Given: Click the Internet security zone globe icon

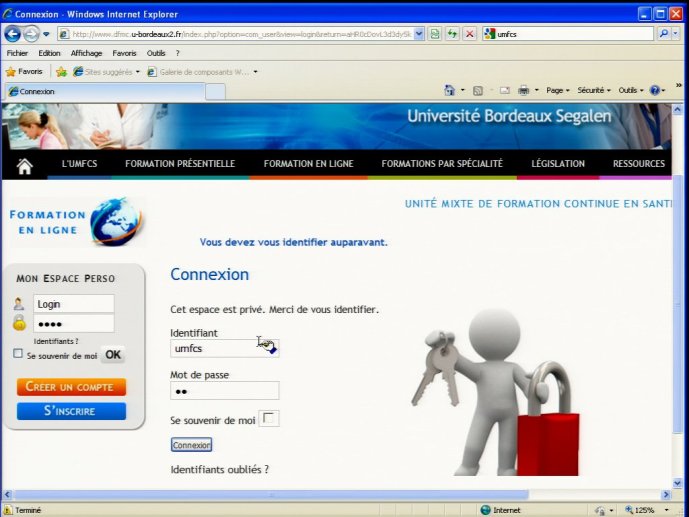Looking at the screenshot, I should [486, 510].
